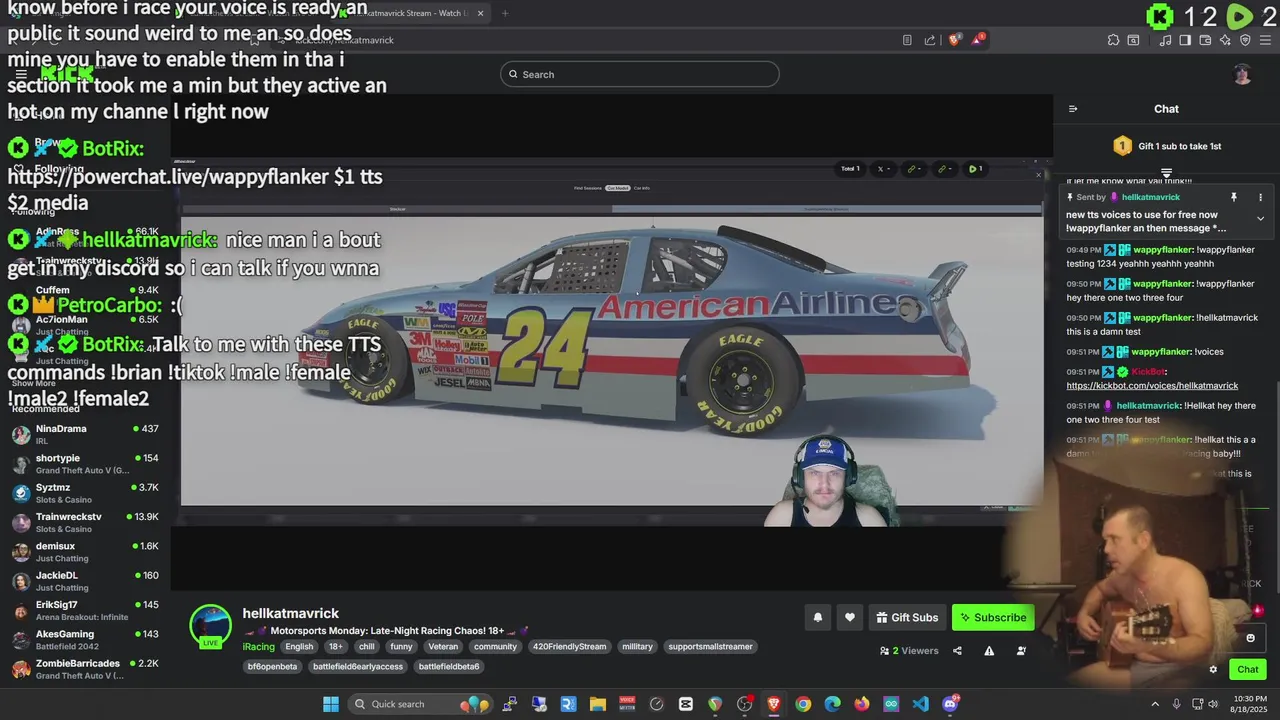The image size is (1280, 720).
Task: Open the music playlist note icon
Action: point(1165,40)
